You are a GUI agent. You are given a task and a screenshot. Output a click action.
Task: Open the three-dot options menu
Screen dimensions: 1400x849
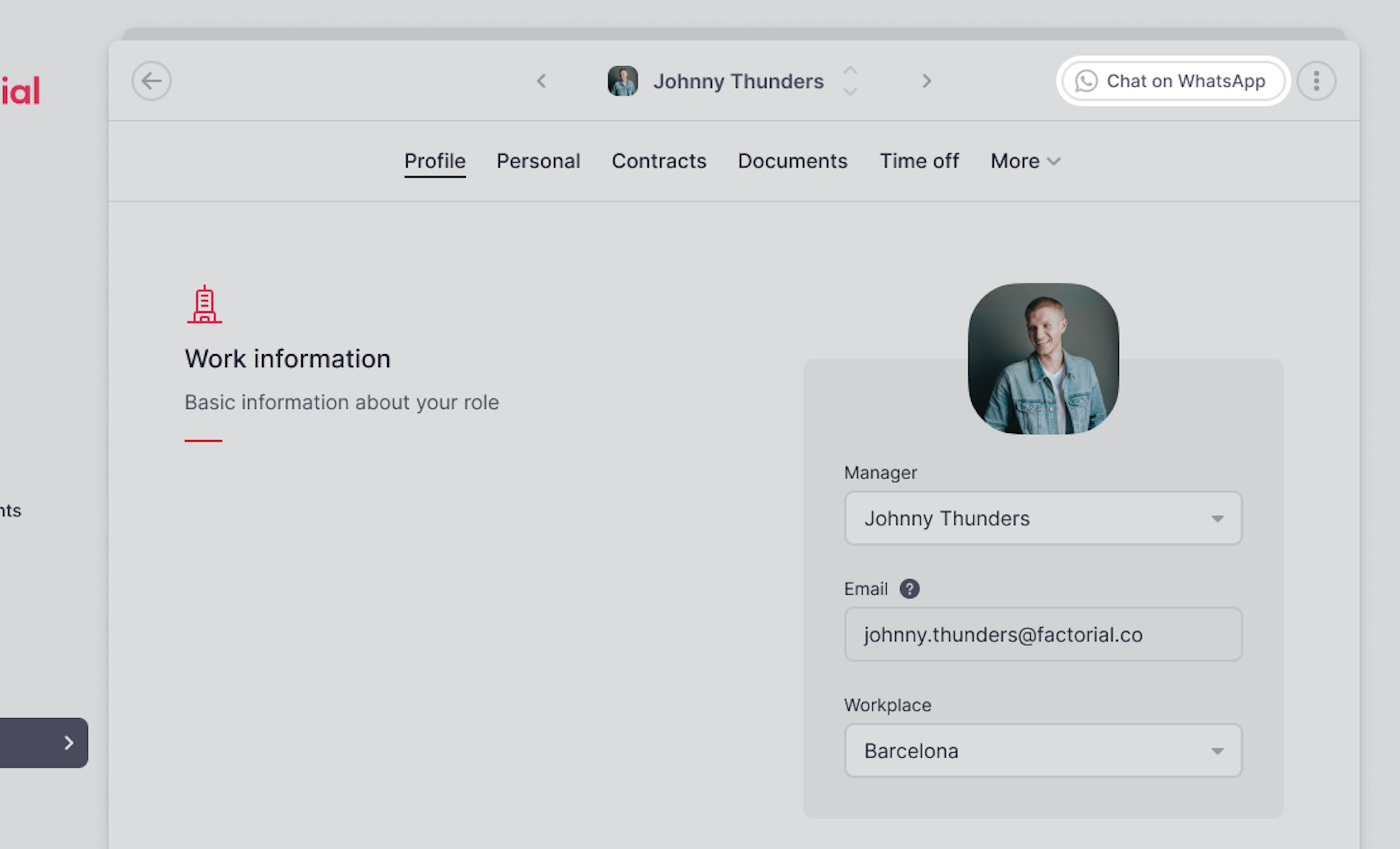(x=1317, y=81)
